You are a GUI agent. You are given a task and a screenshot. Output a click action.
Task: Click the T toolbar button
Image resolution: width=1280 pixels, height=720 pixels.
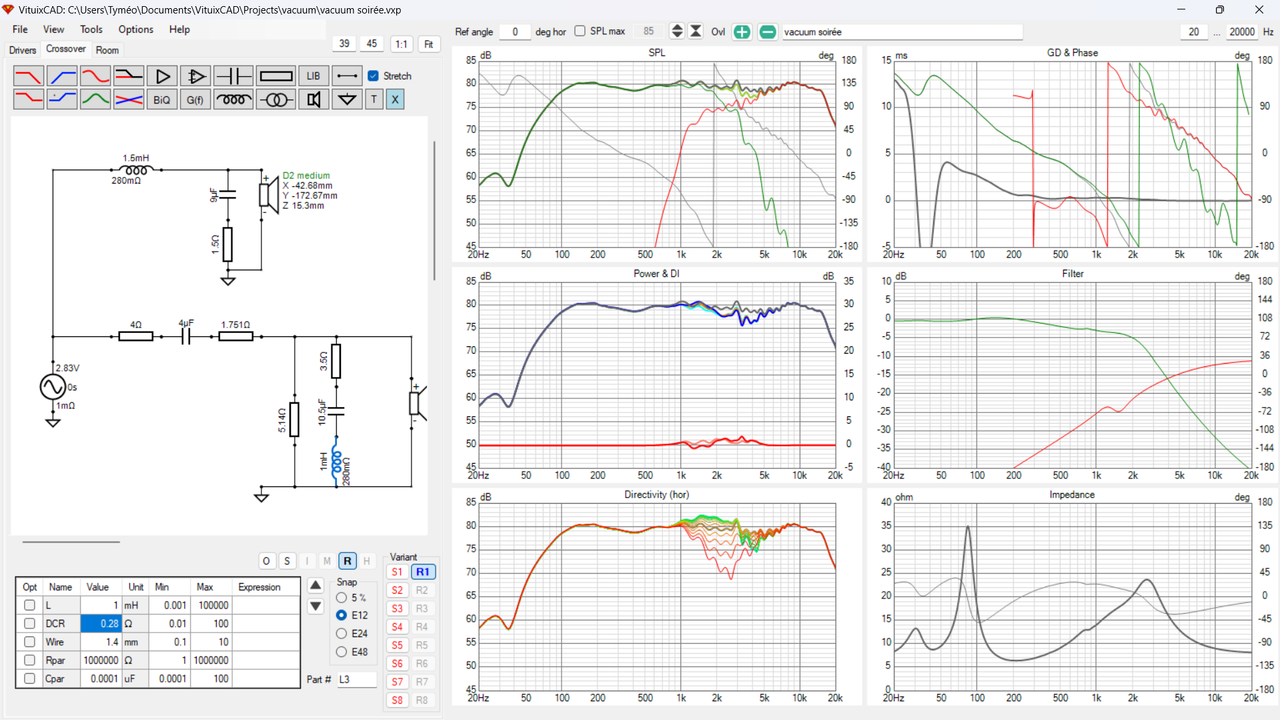[x=374, y=99]
